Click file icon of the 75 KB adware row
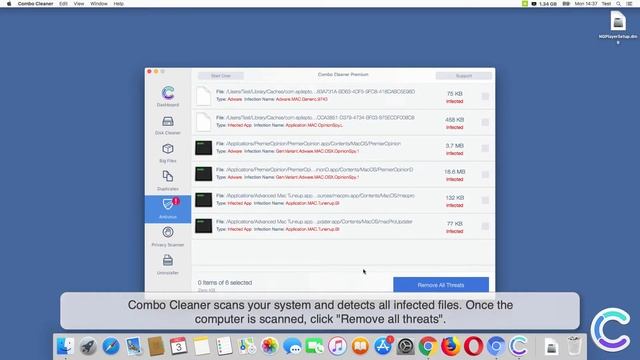The width and height of the screenshot is (640, 360). point(203,96)
